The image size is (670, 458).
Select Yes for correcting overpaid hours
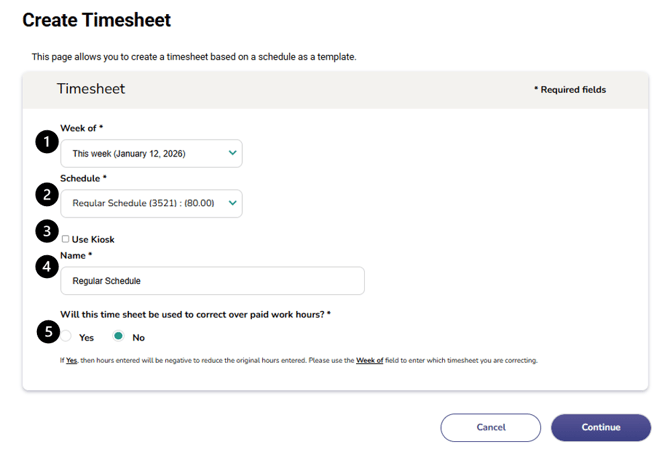66,337
